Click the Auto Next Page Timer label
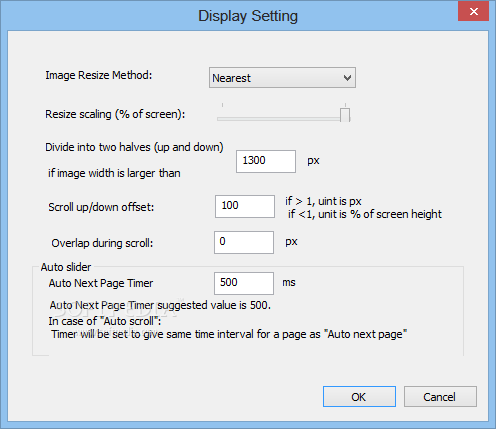 101,283
